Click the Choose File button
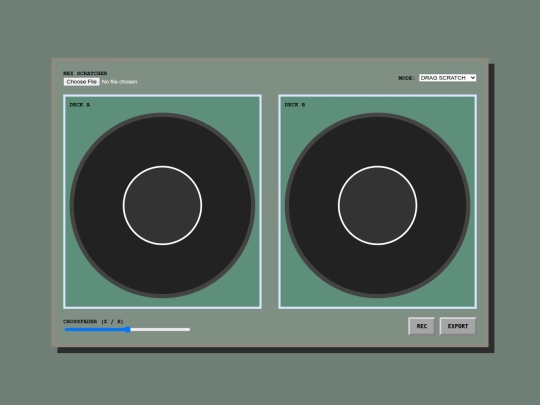This screenshot has width=540, height=405. point(82,82)
